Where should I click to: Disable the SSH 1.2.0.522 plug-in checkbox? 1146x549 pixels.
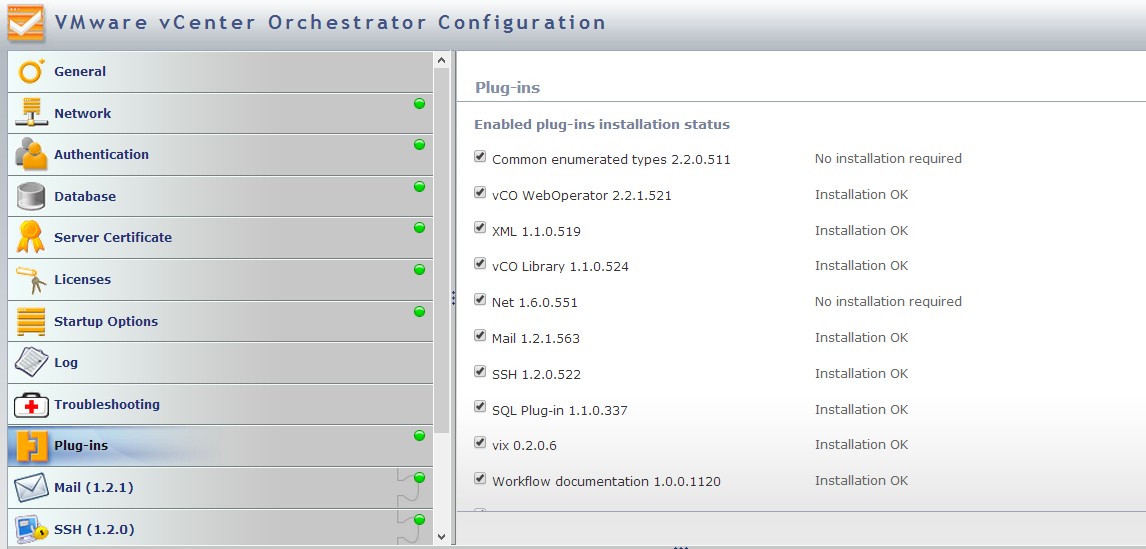[480, 372]
